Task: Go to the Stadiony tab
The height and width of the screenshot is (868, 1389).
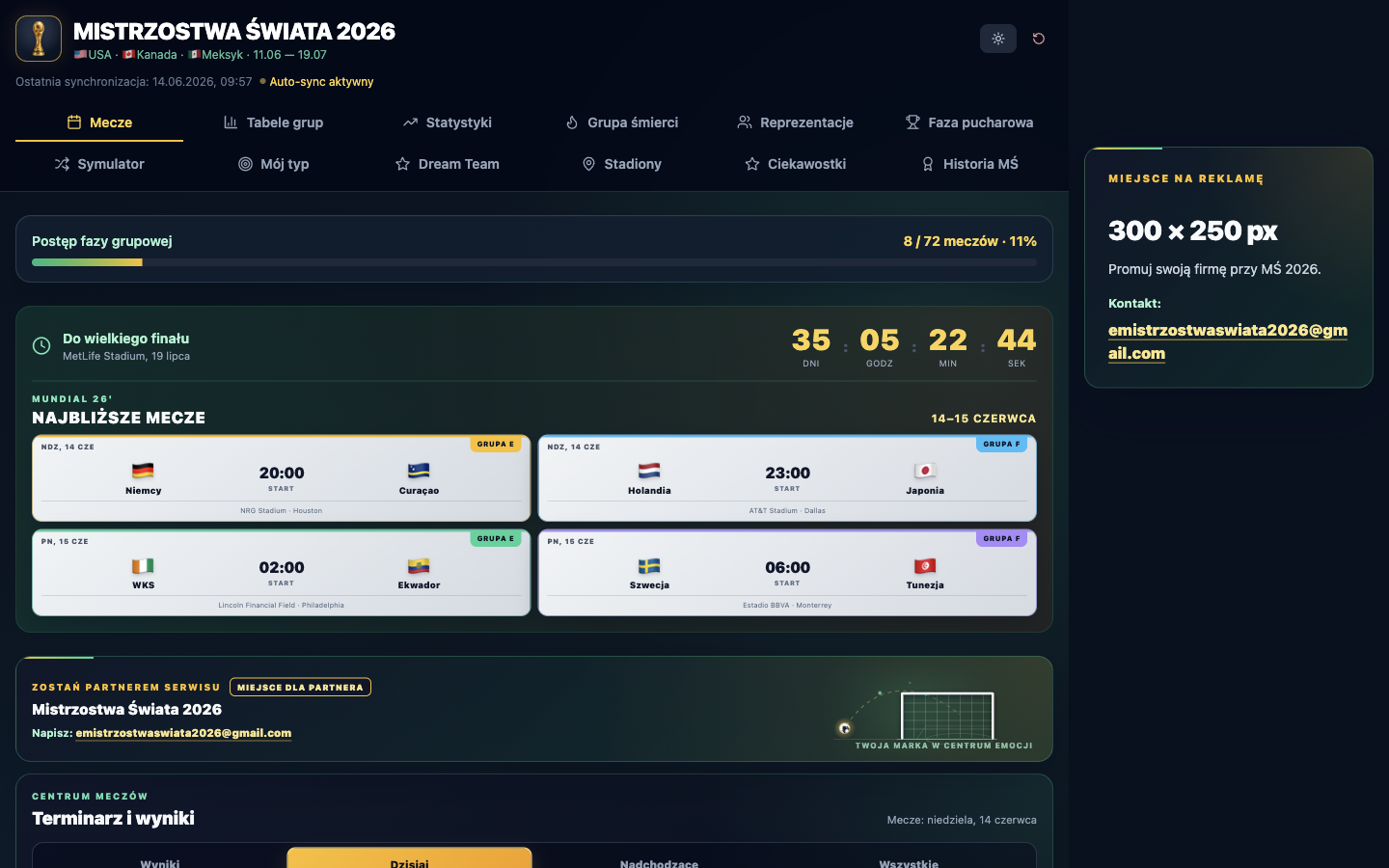Action: (x=621, y=164)
